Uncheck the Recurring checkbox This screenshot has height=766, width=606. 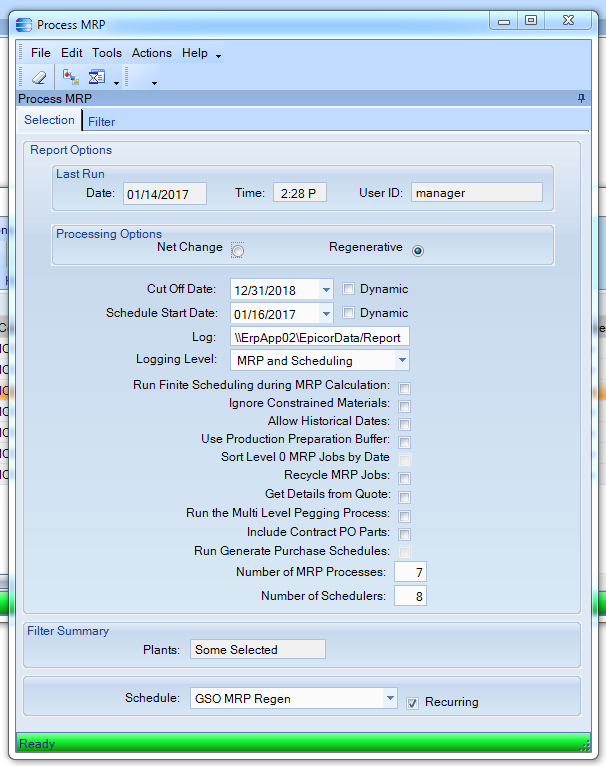tap(412, 703)
